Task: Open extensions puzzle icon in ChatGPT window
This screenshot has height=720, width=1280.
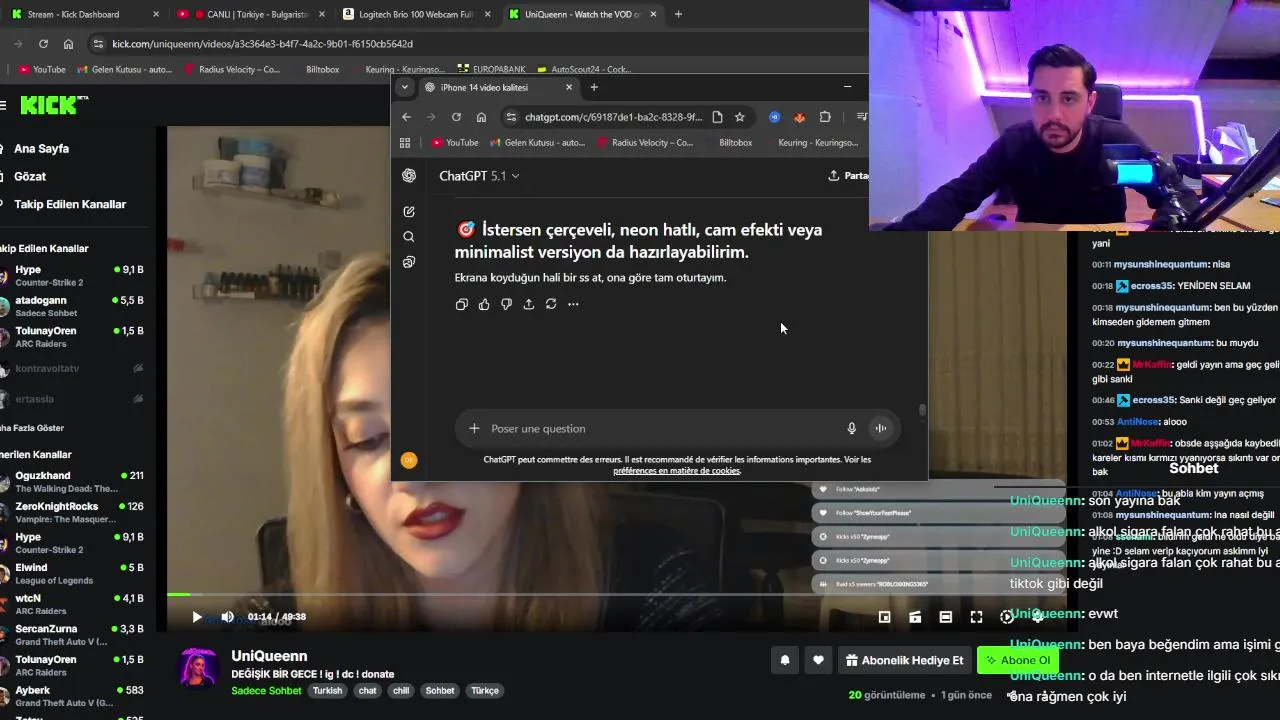Action: tap(825, 117)
